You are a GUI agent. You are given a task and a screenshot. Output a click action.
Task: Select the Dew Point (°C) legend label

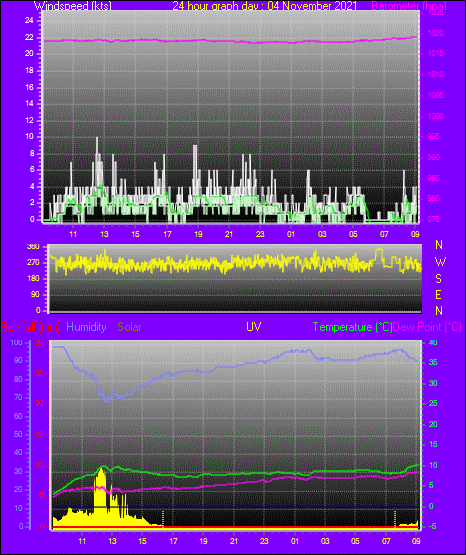(427, 327)
